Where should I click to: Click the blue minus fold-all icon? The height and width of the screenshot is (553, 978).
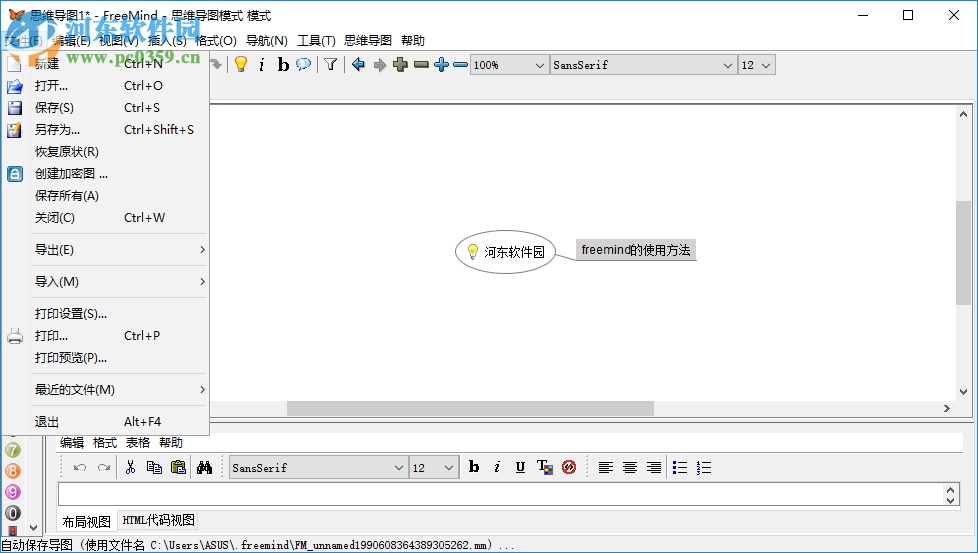pyautogui.click(x=460, y=64)
